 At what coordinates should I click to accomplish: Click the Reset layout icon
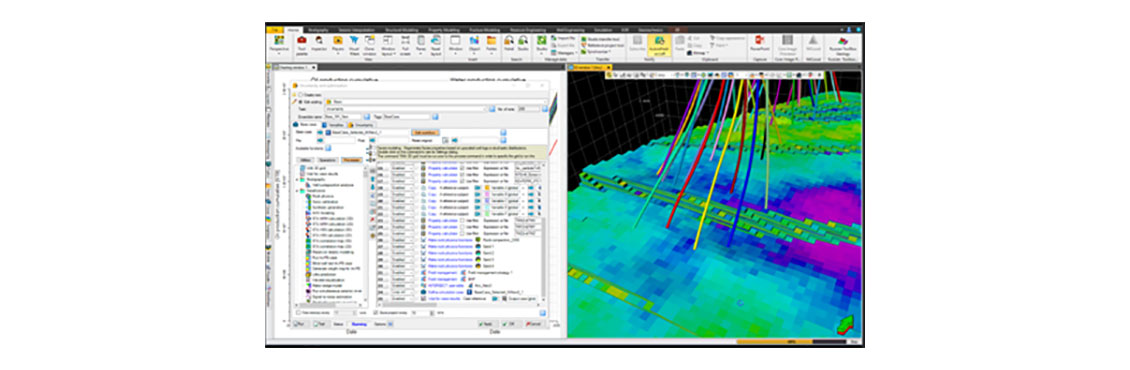pyautogui.click(x=435, y=46)
